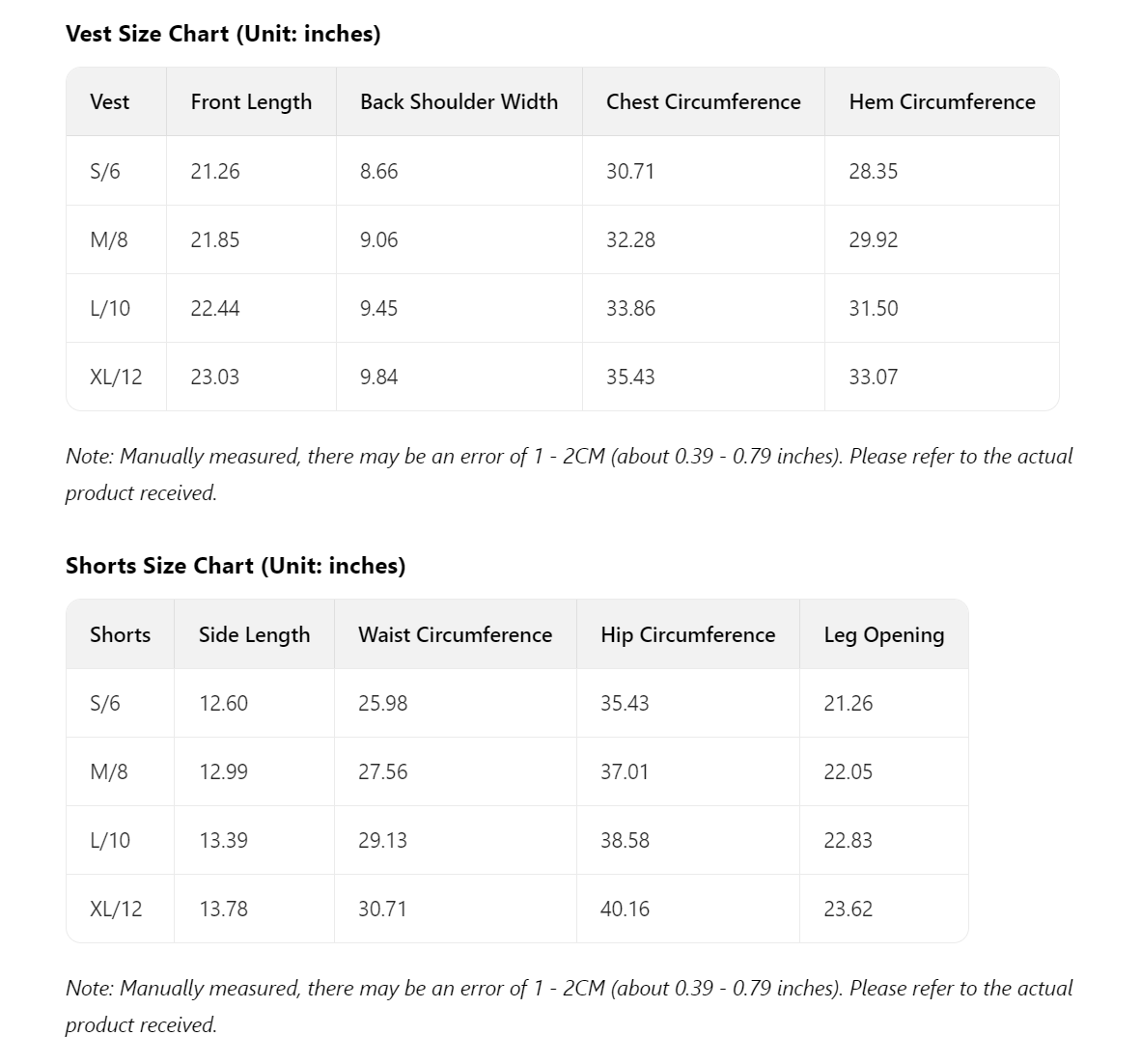The width and height of the screenshot is (1141, 1064).
Task: Click the Chest Circumference column header
Action: coord(703,101)
